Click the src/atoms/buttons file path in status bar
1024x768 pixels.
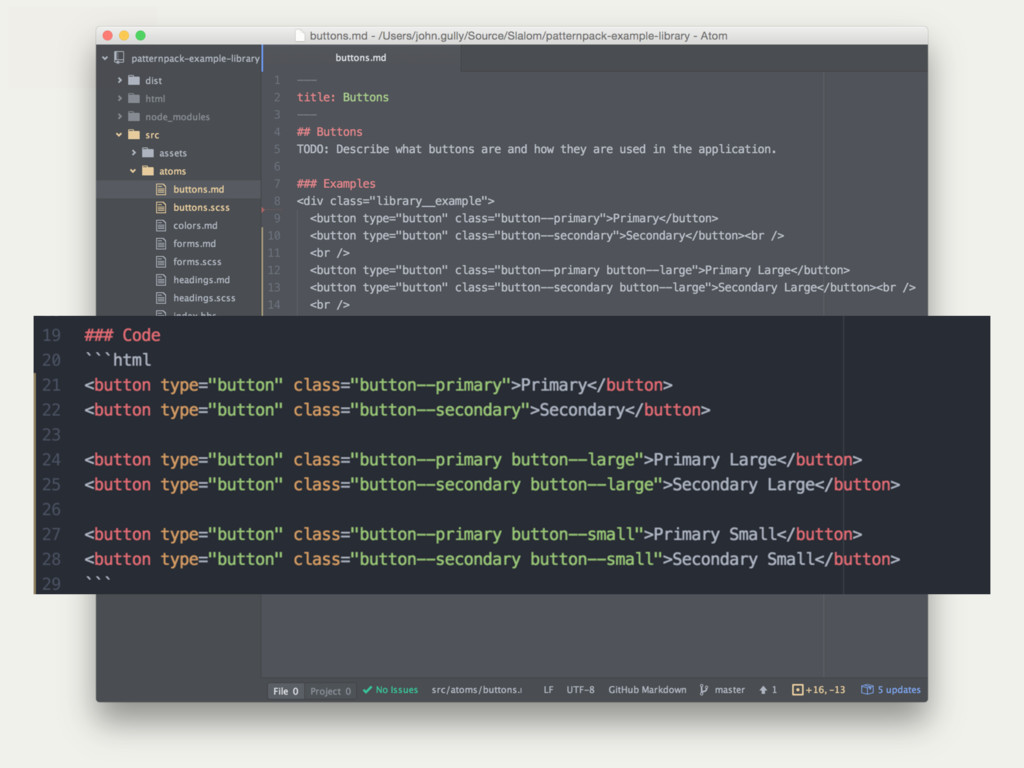477,690
